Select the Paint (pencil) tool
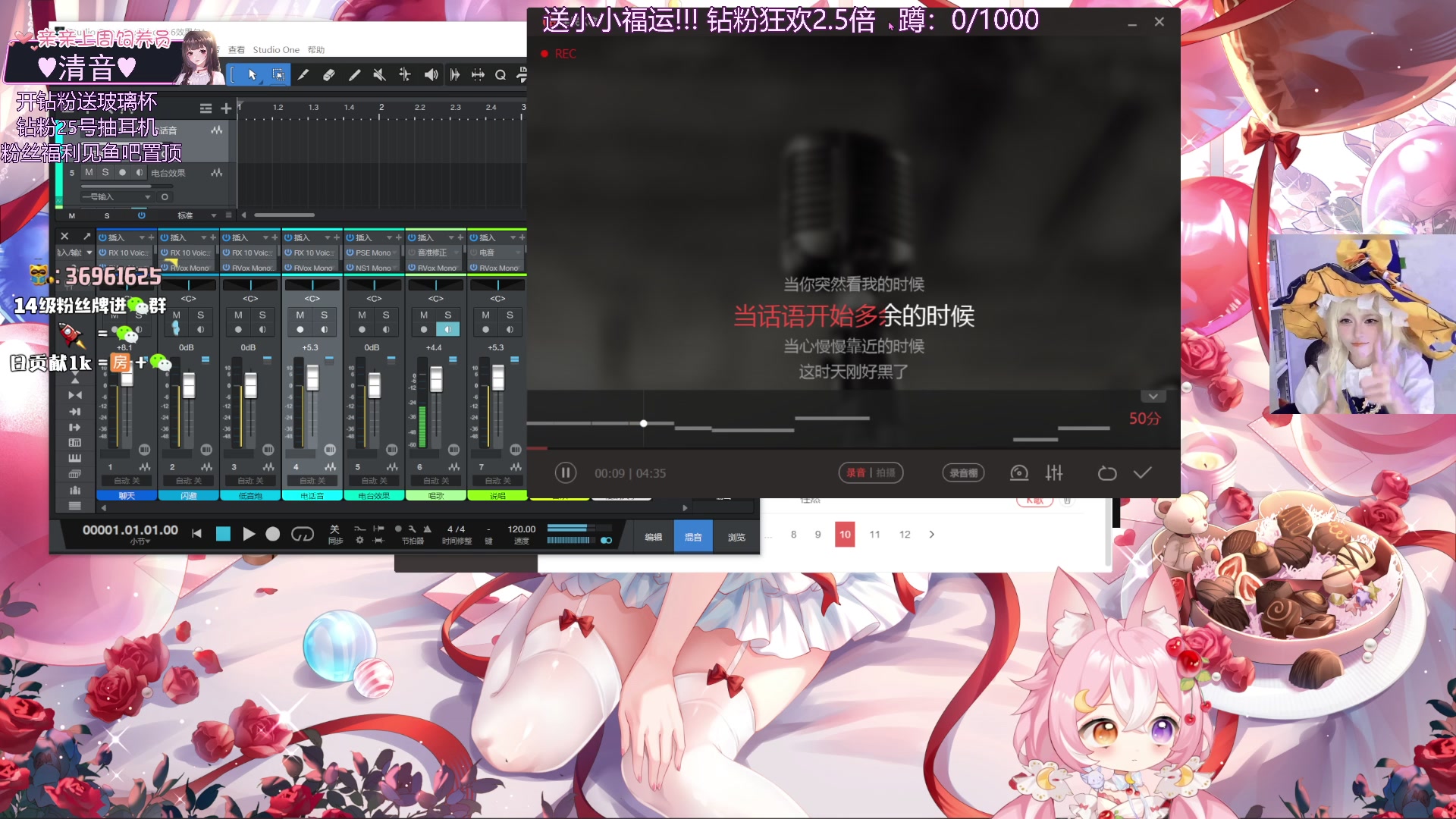The height and width of the screenshot is (819, 1456). (x=354, y=74)
